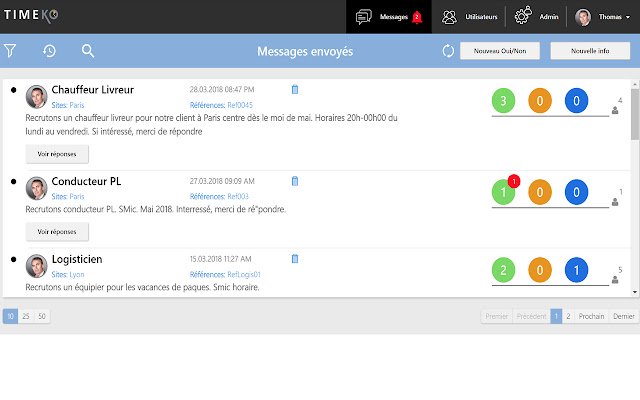The image size is (640, 400).
Task: Open the Conducteur PL message title
Action: (x=86, y=181)
